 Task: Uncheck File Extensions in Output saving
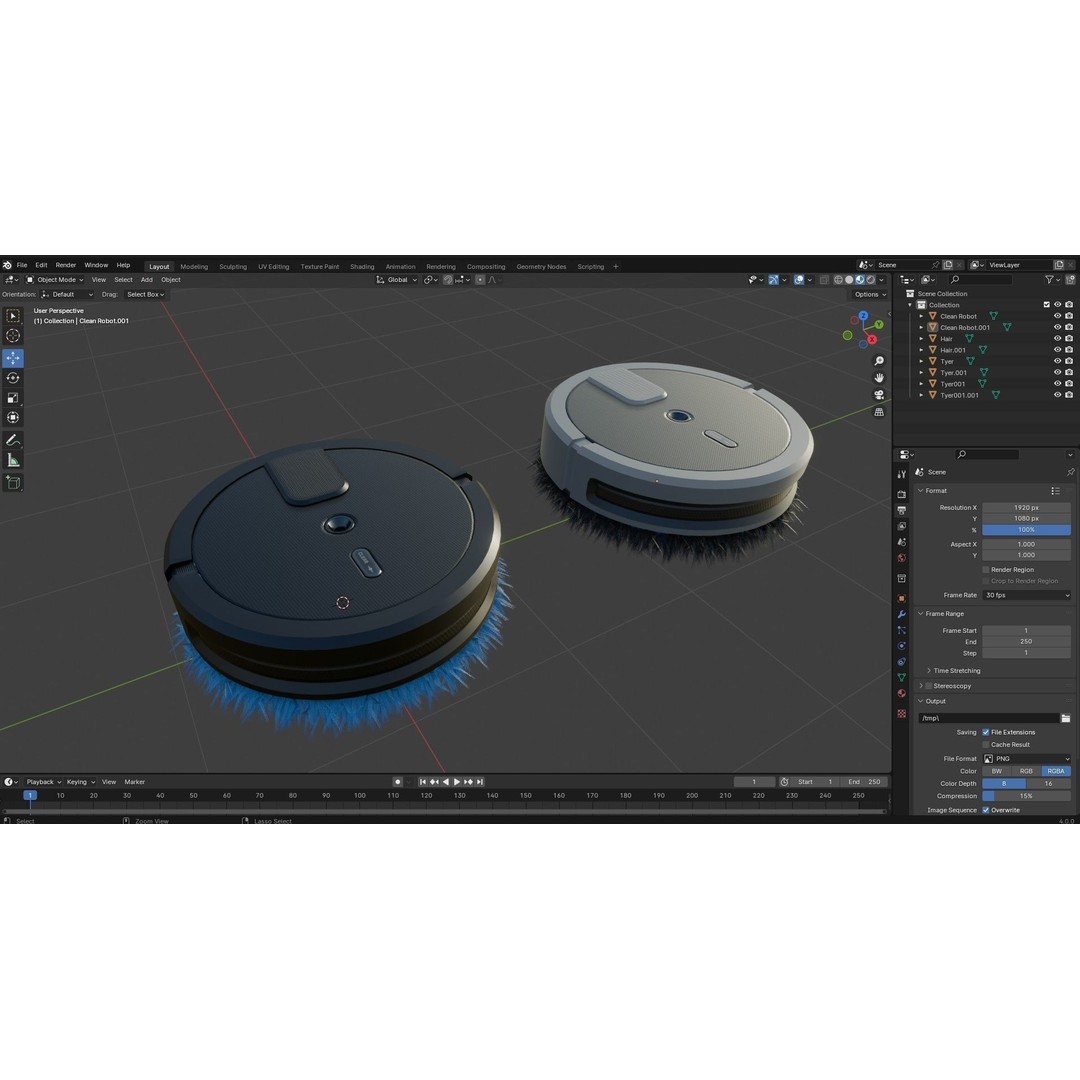tap(985, 732)
